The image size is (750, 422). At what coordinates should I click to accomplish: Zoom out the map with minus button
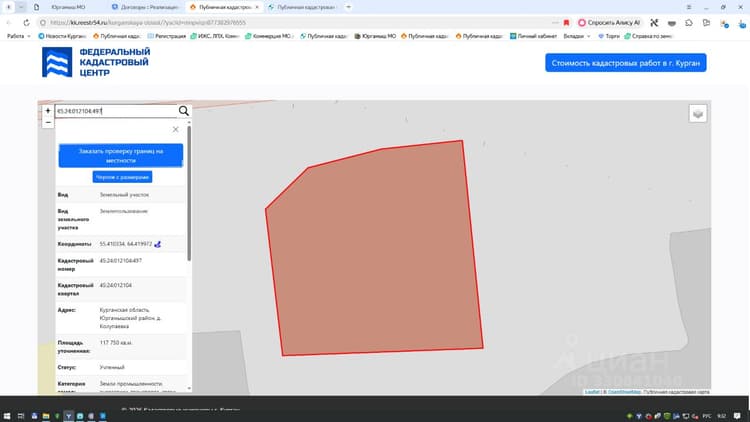pyautogui.click(x=48, y=122)
